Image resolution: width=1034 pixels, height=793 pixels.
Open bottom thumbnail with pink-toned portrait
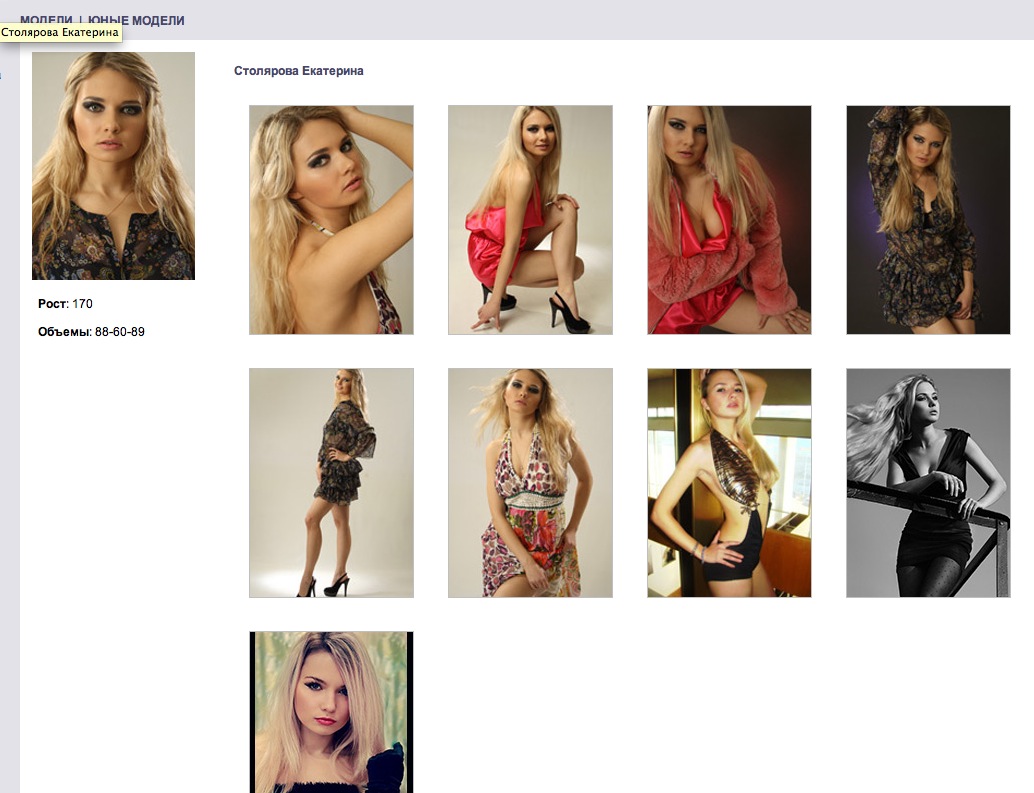click(x=331, y=712)
